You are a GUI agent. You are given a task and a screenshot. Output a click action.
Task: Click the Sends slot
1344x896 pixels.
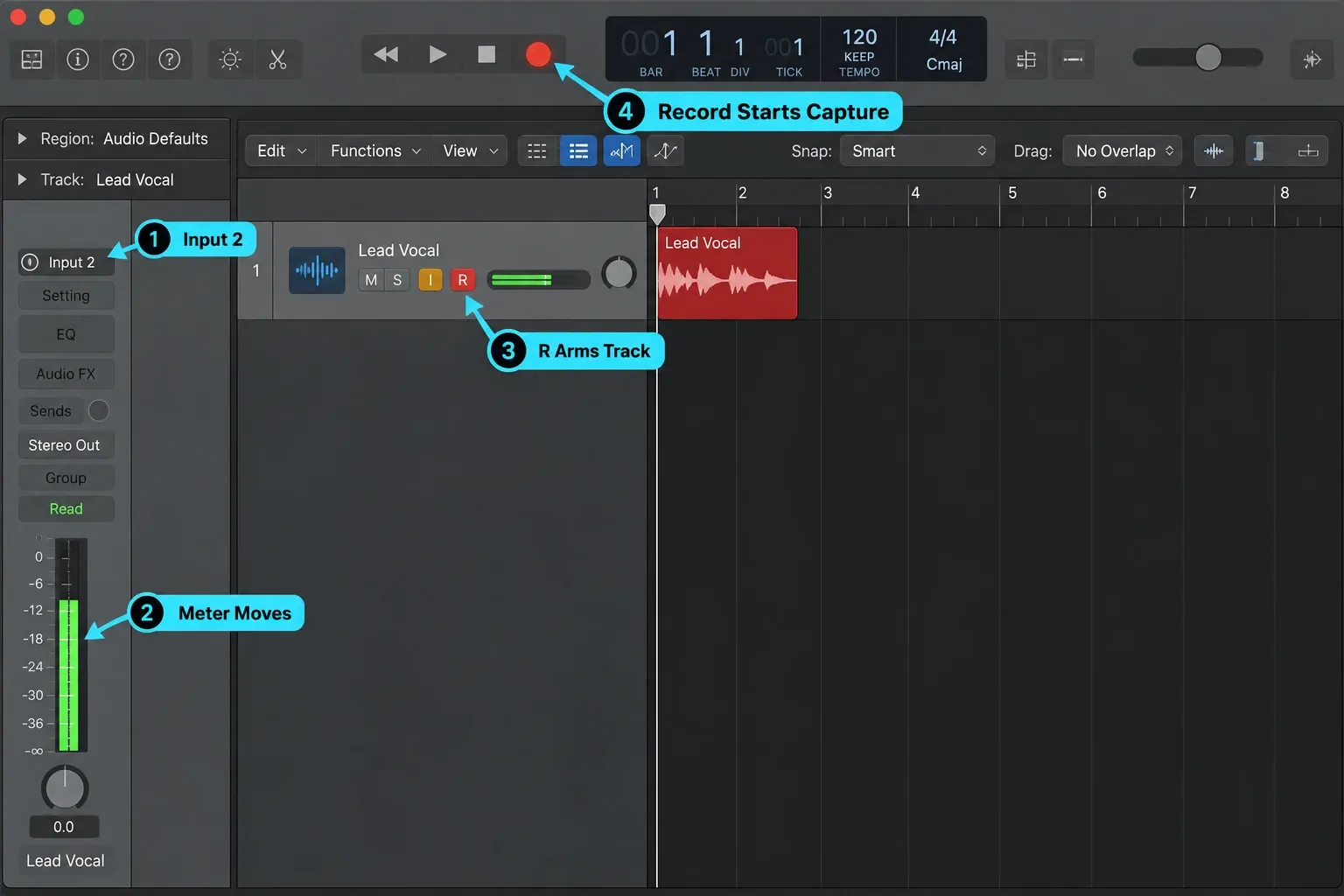(51, 411)
